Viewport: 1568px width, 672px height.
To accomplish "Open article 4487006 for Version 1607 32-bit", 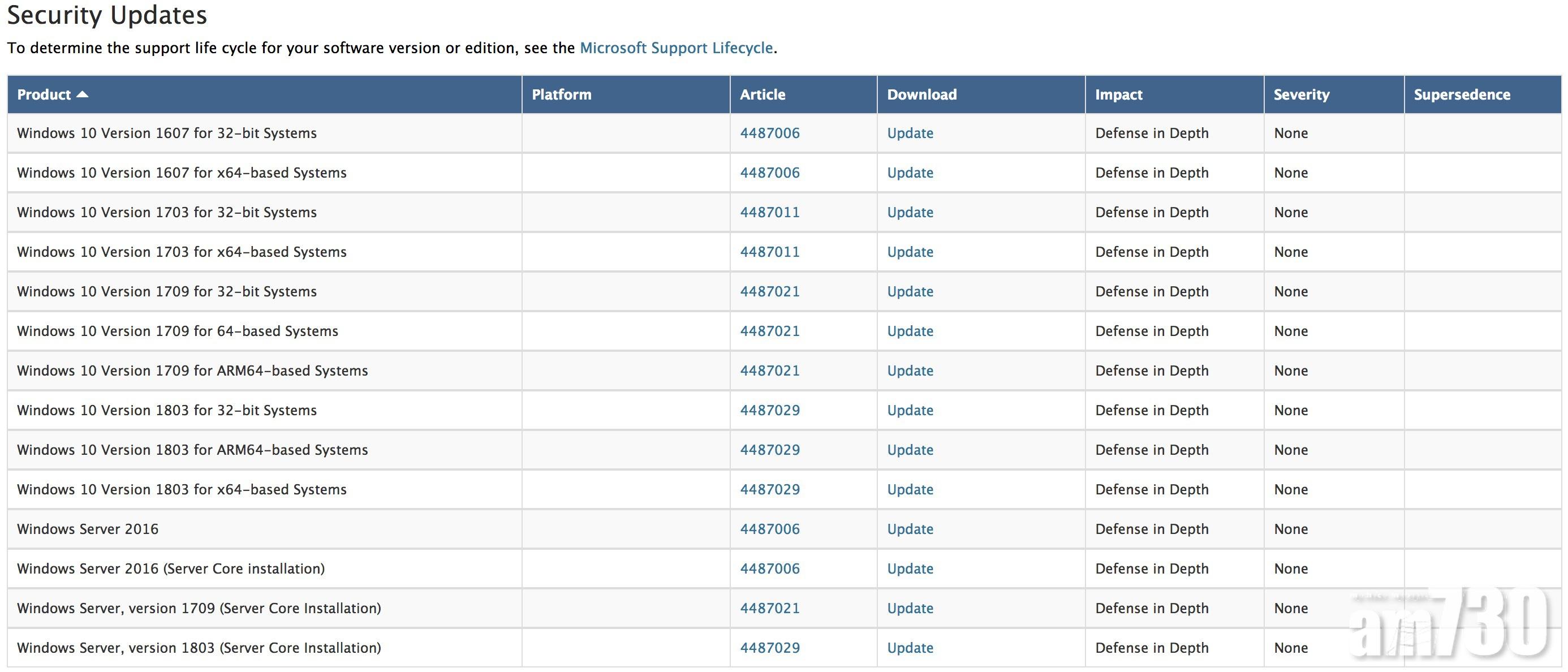I will (769, 133).
